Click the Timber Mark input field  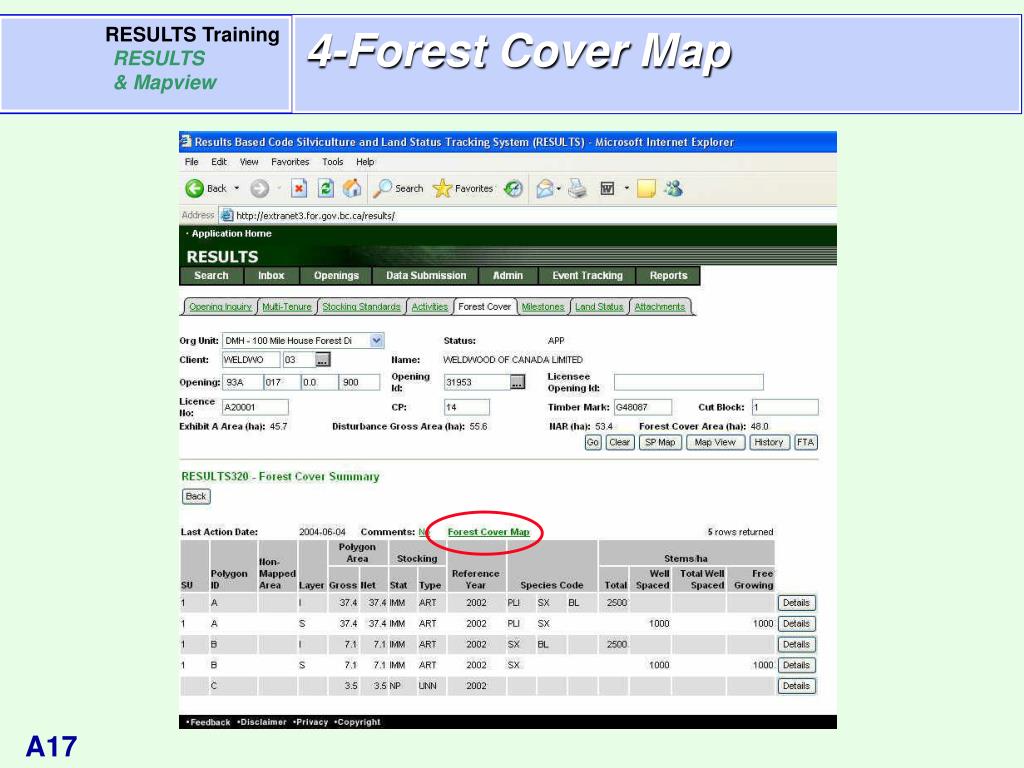(x=642, y=408)
